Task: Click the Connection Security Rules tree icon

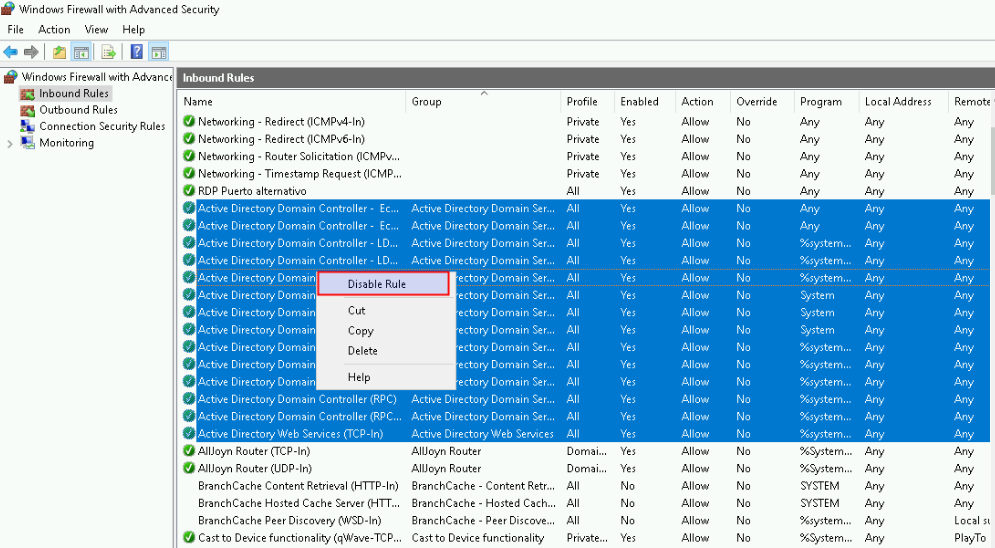Action: pos(27,126)
